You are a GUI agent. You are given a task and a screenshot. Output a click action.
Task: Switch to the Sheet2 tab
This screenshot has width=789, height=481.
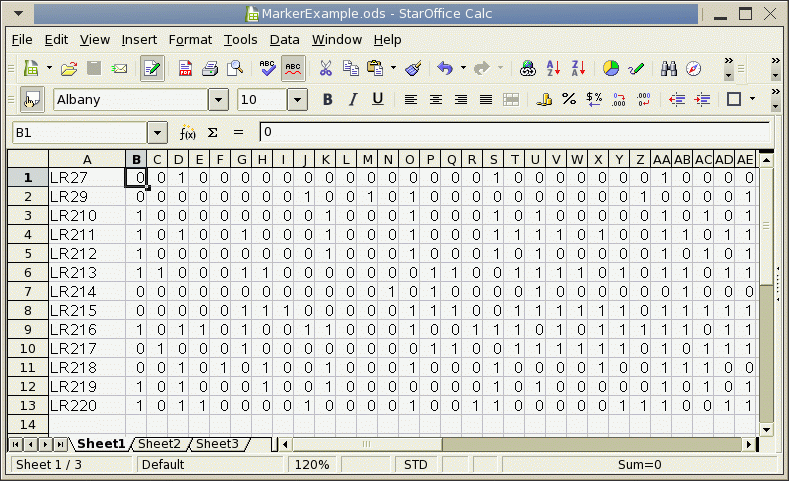[159, 443]
